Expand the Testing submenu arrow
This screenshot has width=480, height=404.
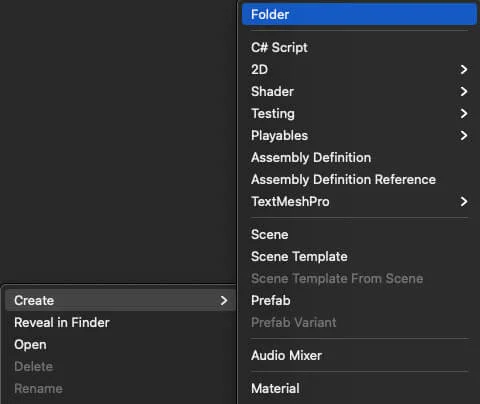464,113
